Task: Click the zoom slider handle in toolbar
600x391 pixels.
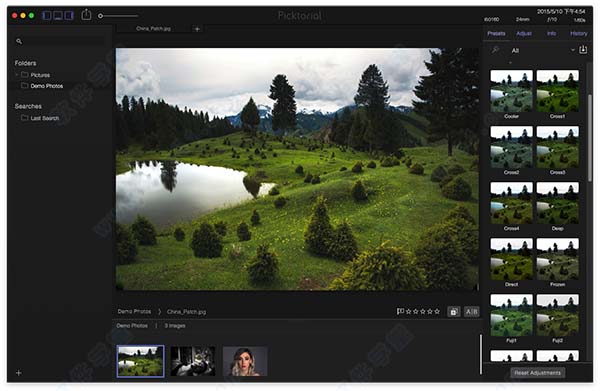Action: coord(100,16)
